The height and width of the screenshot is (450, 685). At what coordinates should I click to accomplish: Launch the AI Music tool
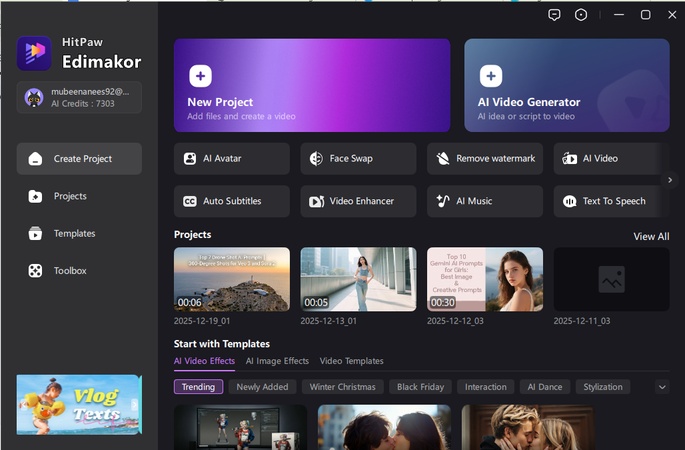point(484,201)
